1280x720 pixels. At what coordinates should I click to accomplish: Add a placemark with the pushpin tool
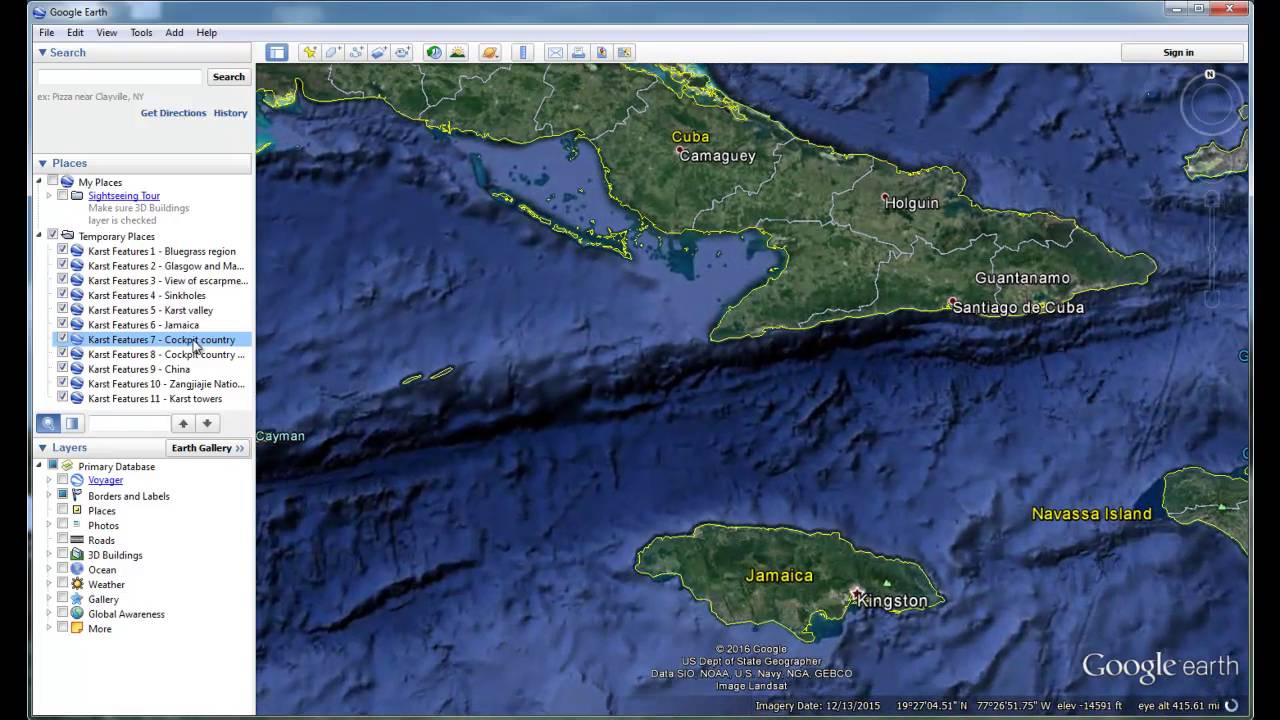point(310,53)
